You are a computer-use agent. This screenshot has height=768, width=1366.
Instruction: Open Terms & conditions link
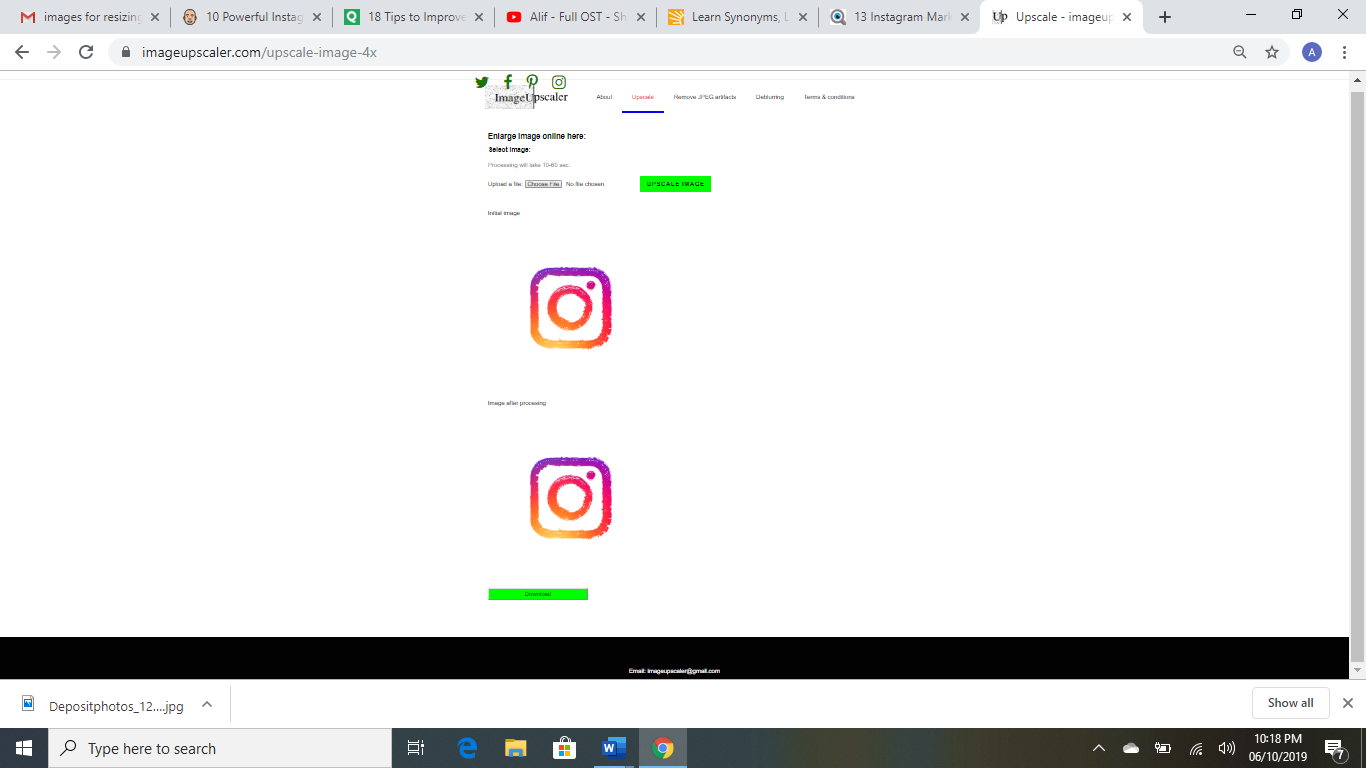pos(829,97)
